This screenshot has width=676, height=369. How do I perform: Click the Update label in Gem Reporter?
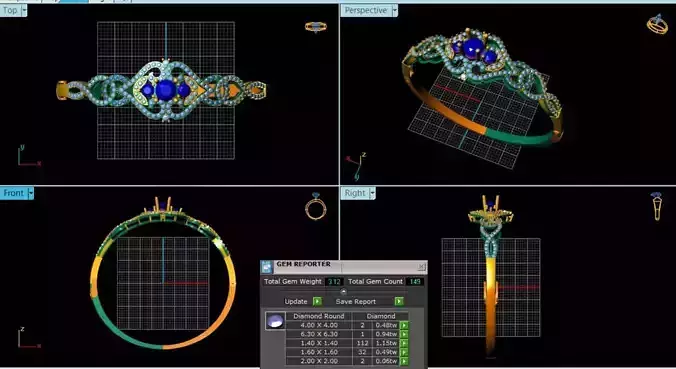296,301
